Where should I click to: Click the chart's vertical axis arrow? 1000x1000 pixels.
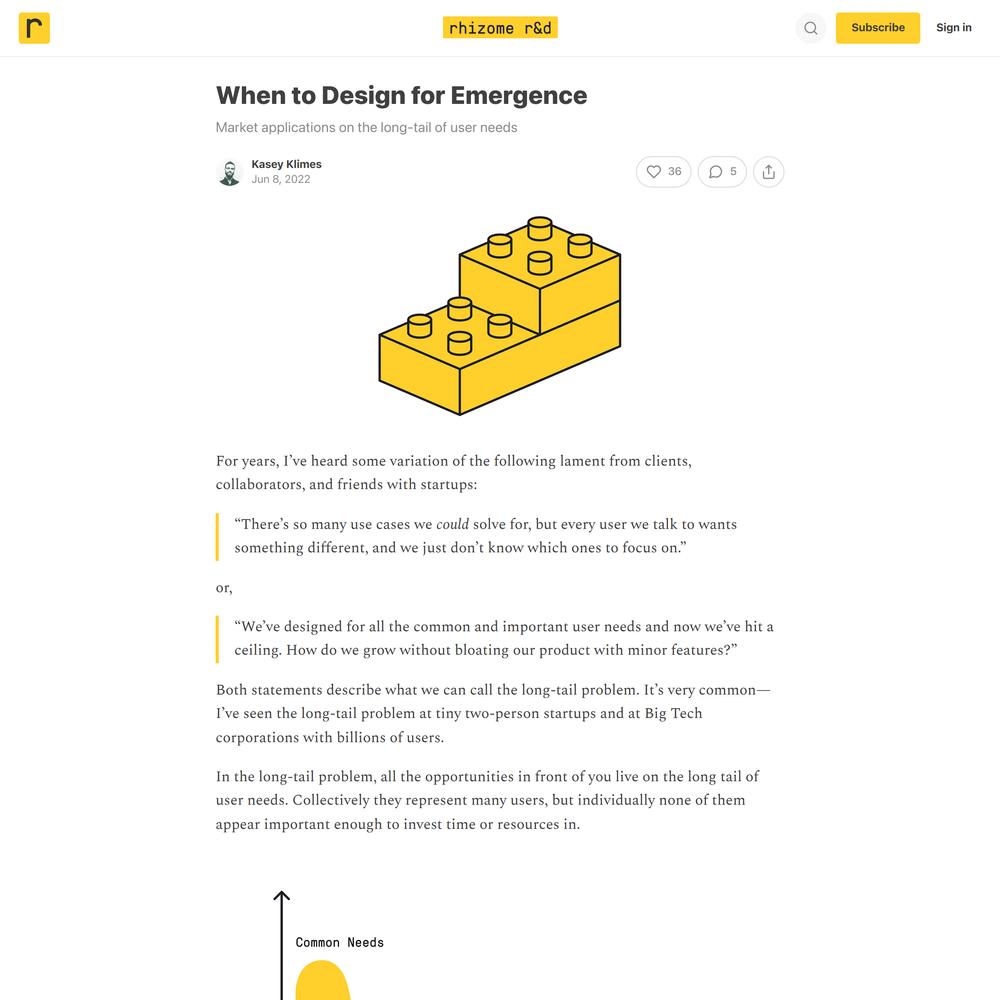281,945
